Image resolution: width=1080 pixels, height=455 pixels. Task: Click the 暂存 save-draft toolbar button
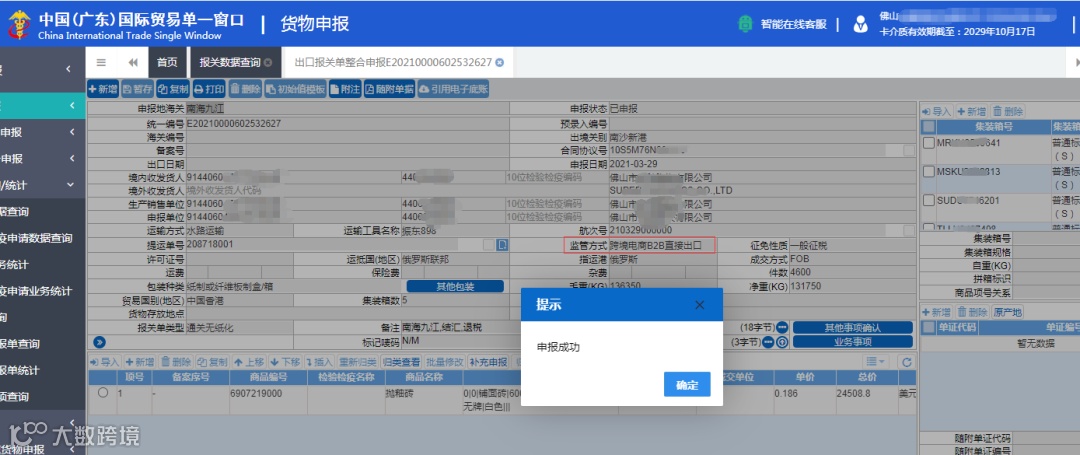click(137, 89)
